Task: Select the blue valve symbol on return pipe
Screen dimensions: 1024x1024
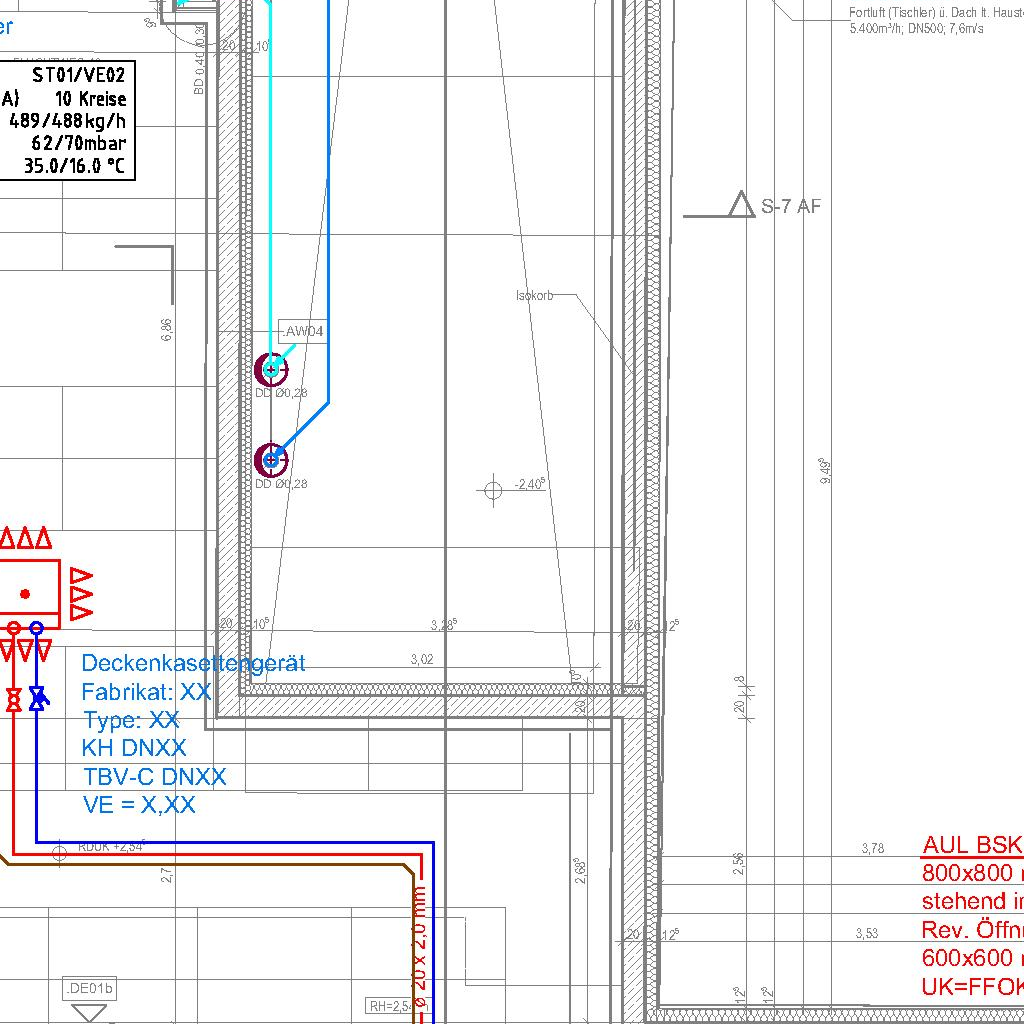Action: click(37, 699)
